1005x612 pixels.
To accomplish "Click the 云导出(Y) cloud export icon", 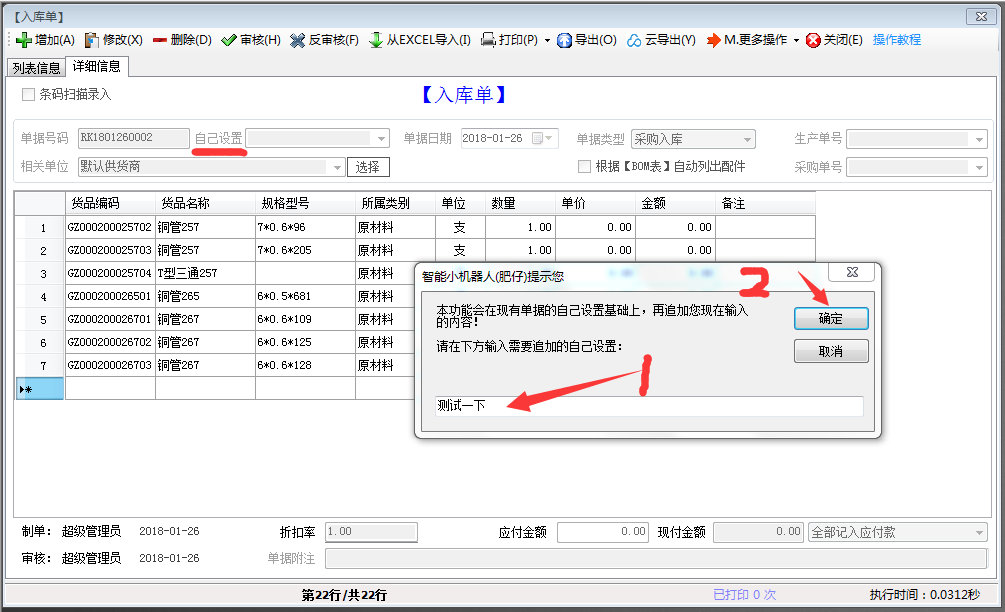I will pos(634,40).
